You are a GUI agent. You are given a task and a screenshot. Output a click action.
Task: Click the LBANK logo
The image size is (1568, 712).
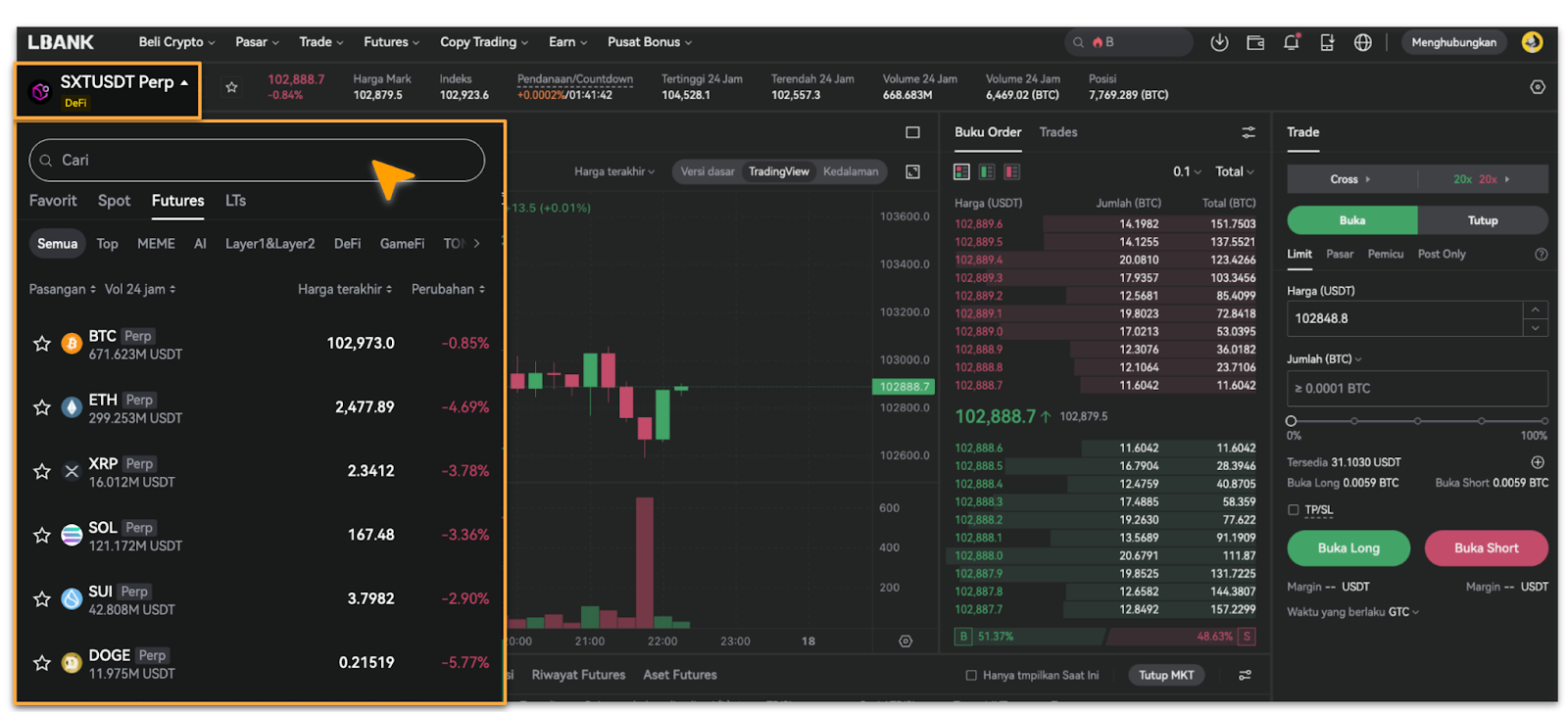point(61,42)
